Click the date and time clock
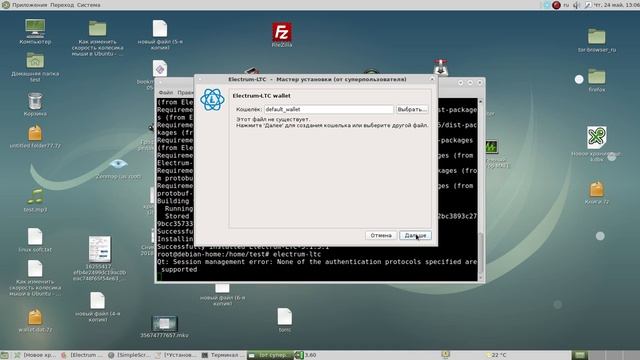Image resolution: width=640 pixels, height=360 pixels. (616, 5)
